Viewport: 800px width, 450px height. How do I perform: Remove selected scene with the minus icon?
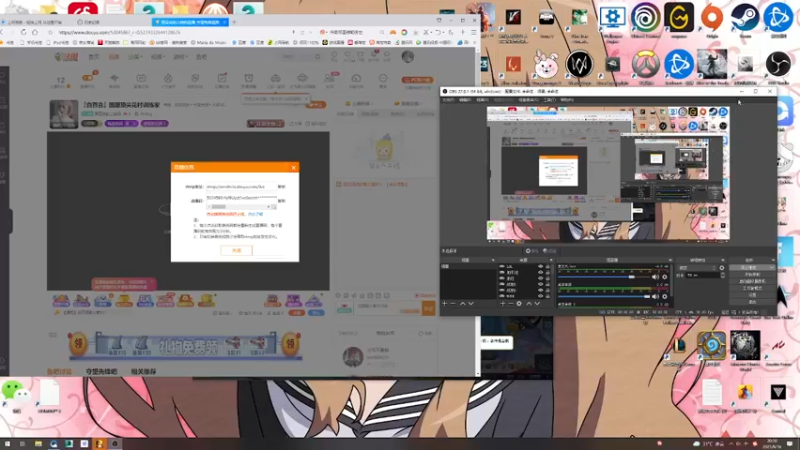(453, 304)
